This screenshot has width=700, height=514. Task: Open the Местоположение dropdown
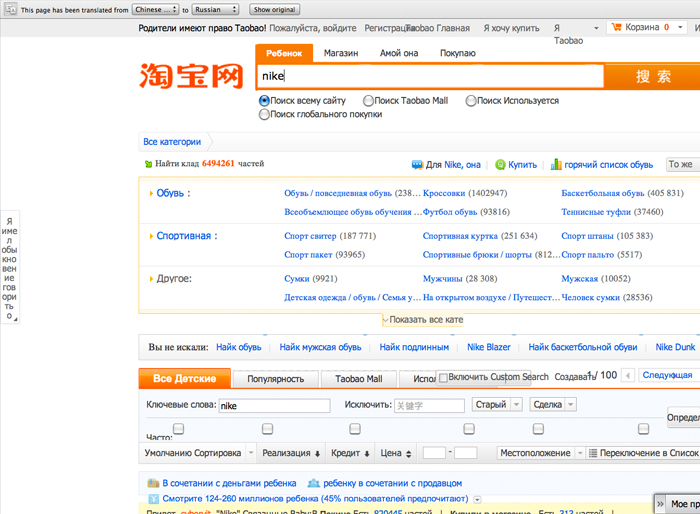click(540, 453)
